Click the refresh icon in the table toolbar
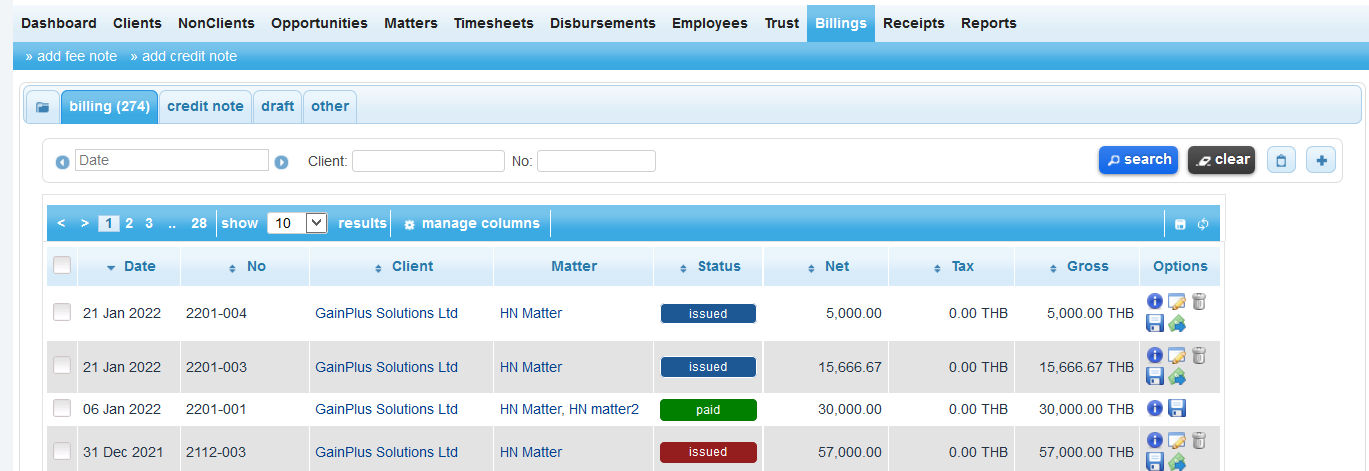This screenshot has width=1369, height=471. pyautogui.click(x=1203, y=224)
